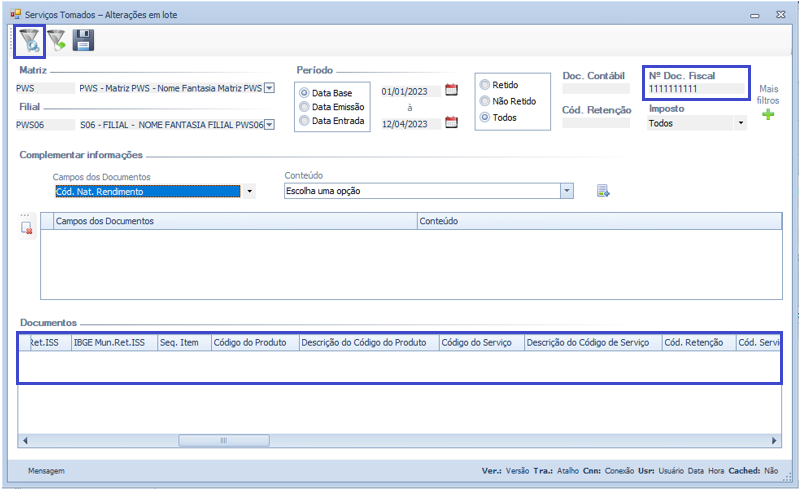Click the add content icon beside Conteúdo
This screenshot has height=491, width=802.
tap(603, 191)
